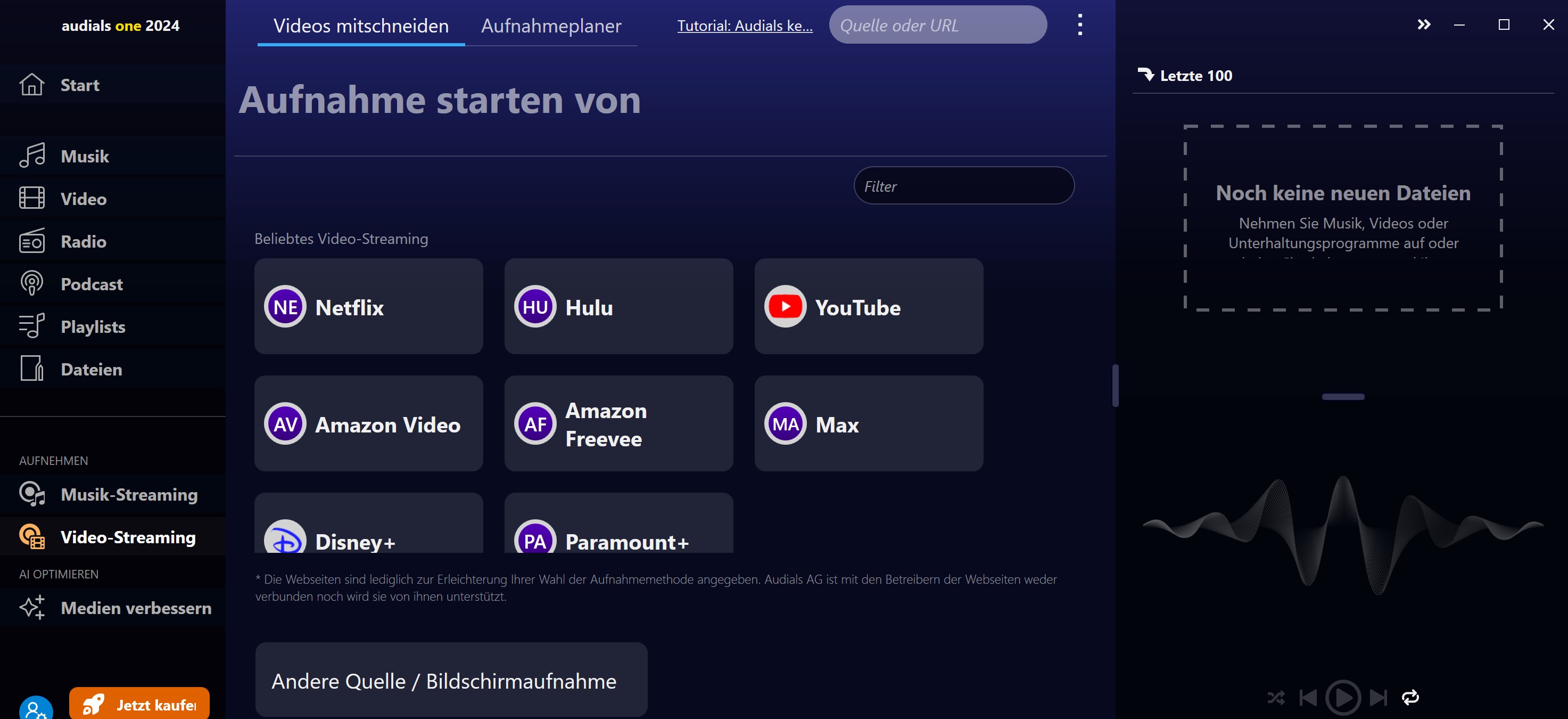Click the Radio icon in sidebar
The width and height of the screenshot is (1568, 719).
[x=31, y=241]
